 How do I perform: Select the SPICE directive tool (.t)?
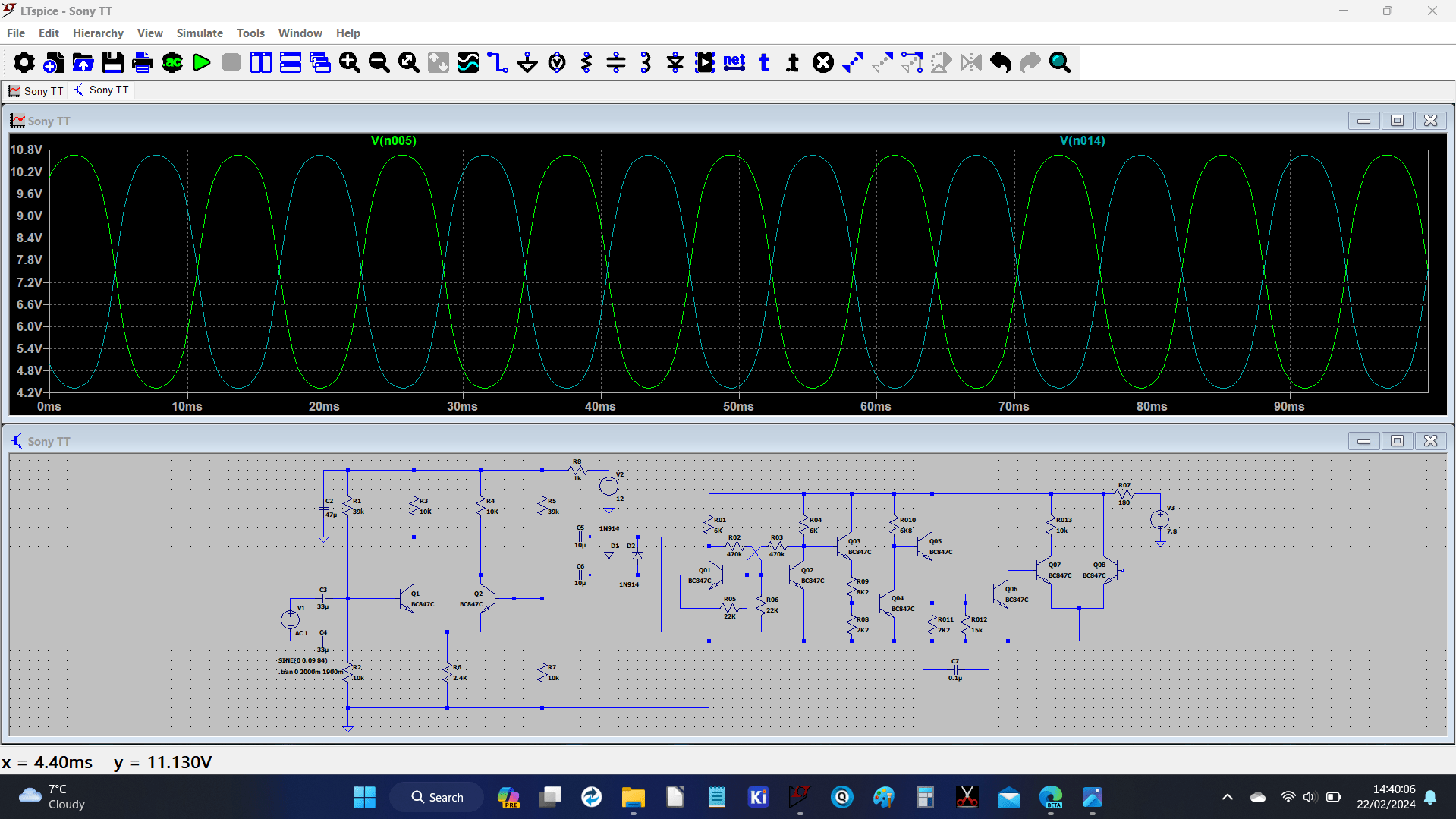pyautogui.click(x=794, y=62)
